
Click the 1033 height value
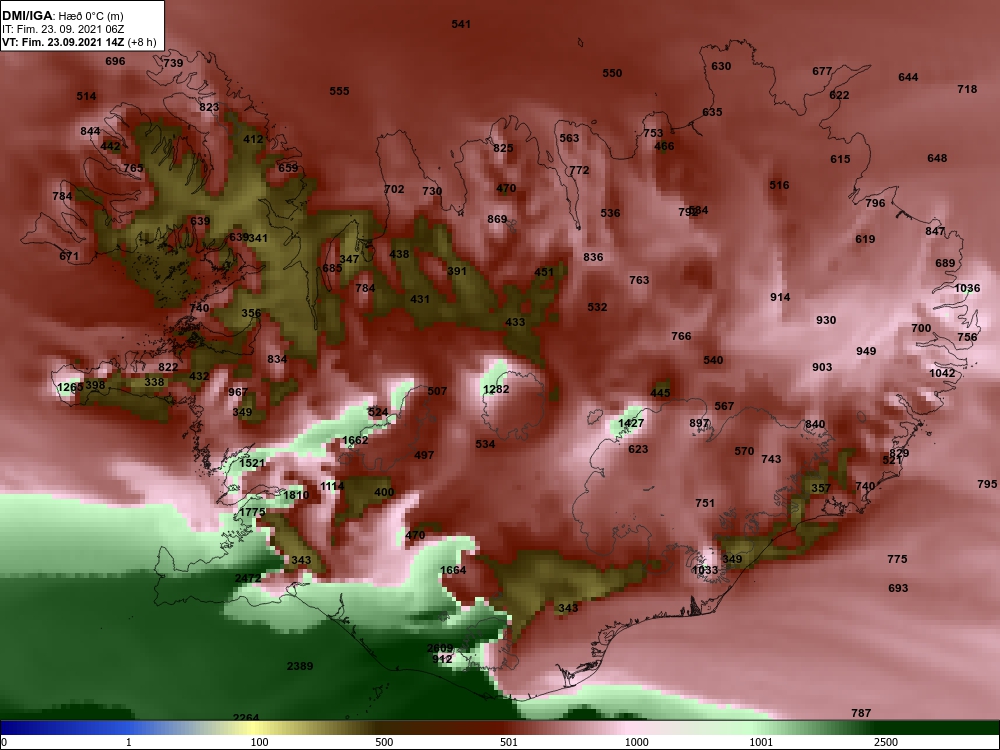coord(705,570)
